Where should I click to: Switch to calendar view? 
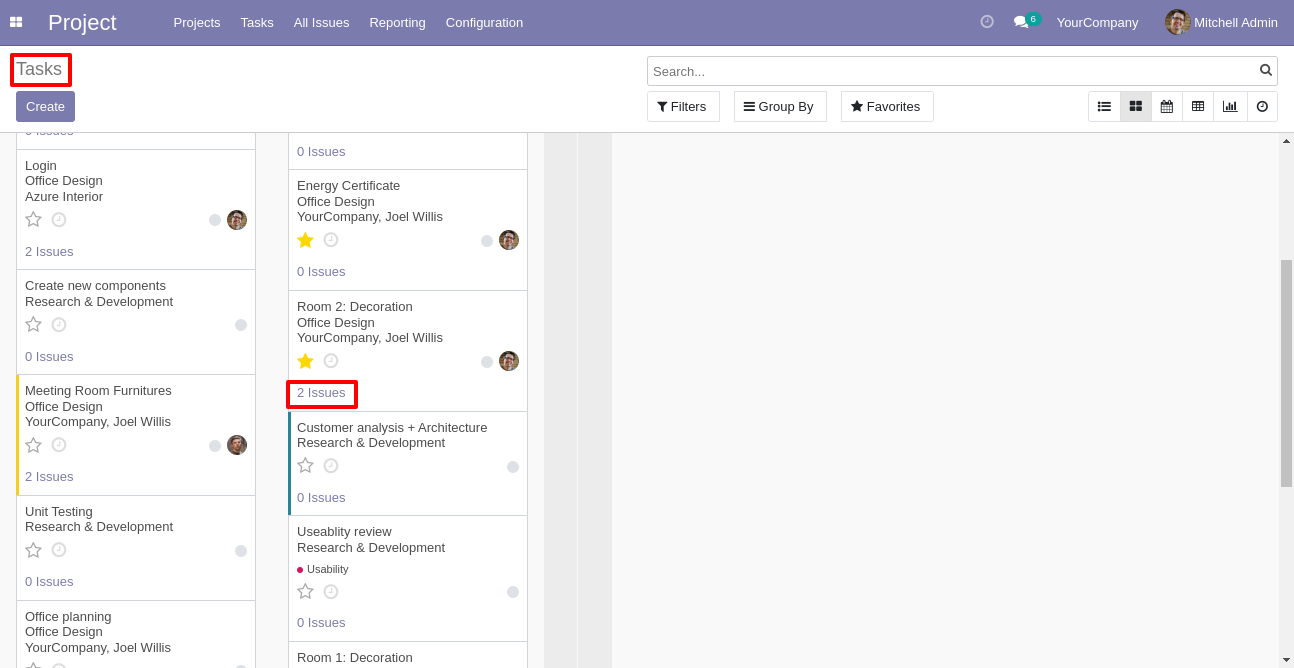point(1166,106)
